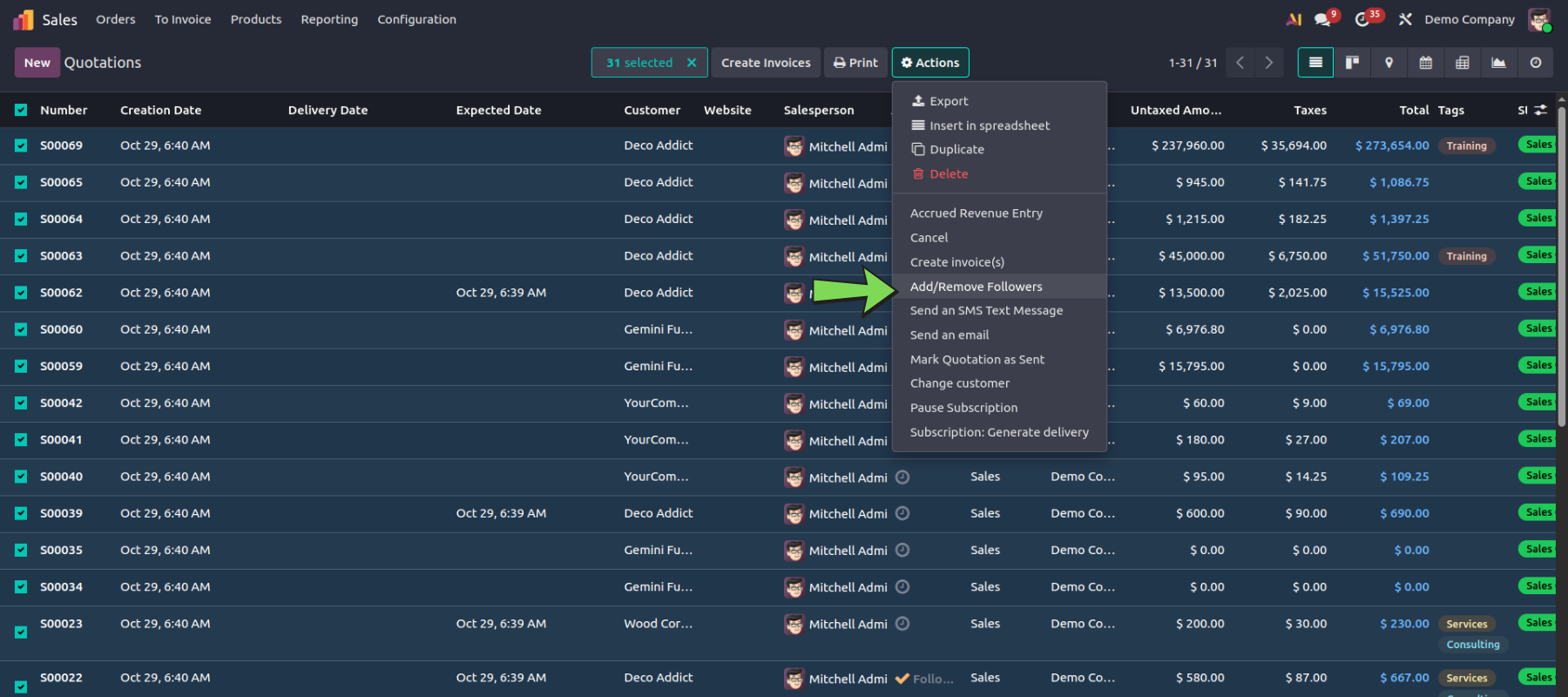Click the Create Invoices button
1568x697 pixels.
(x=765, y=63)
